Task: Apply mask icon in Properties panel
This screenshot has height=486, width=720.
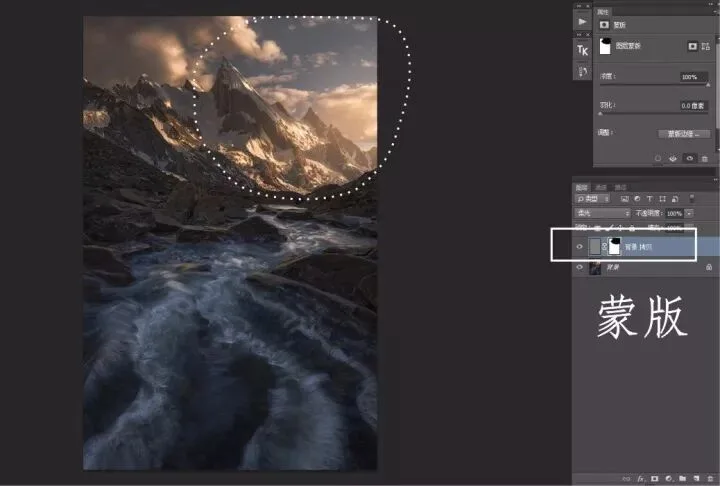Action: [x=673, y=158]
